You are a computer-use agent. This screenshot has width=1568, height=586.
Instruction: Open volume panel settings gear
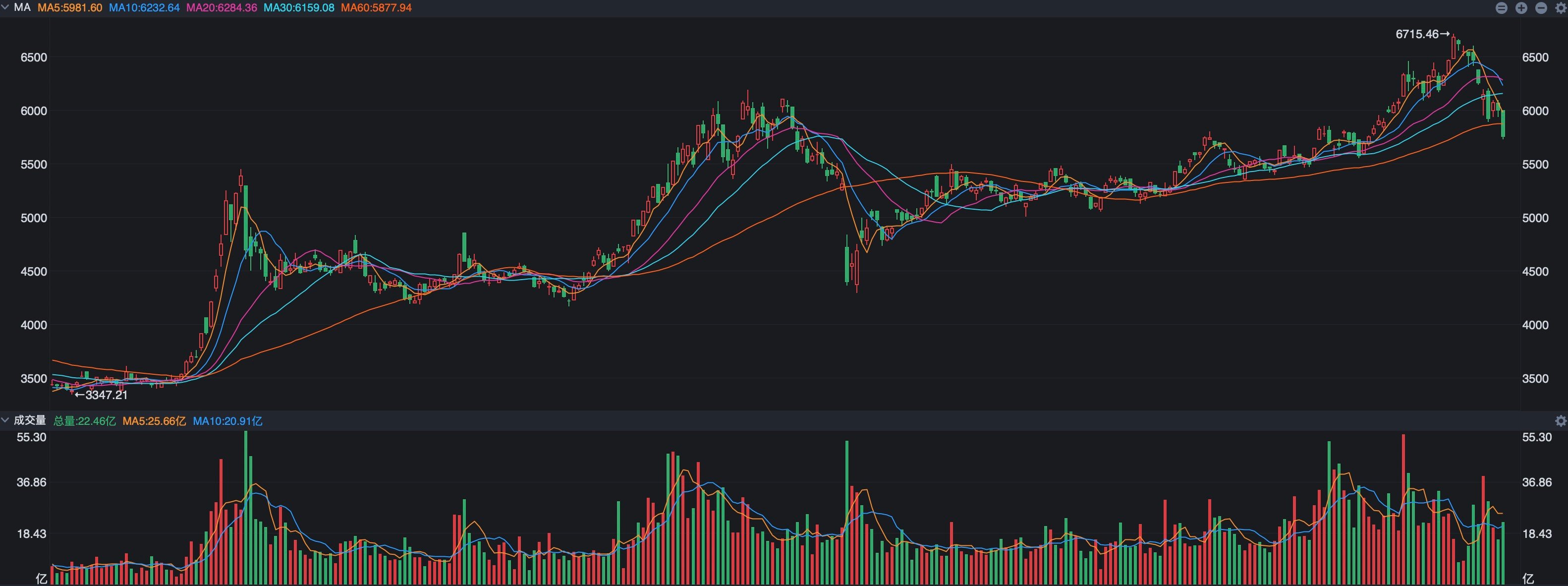tap(1561, 421)
